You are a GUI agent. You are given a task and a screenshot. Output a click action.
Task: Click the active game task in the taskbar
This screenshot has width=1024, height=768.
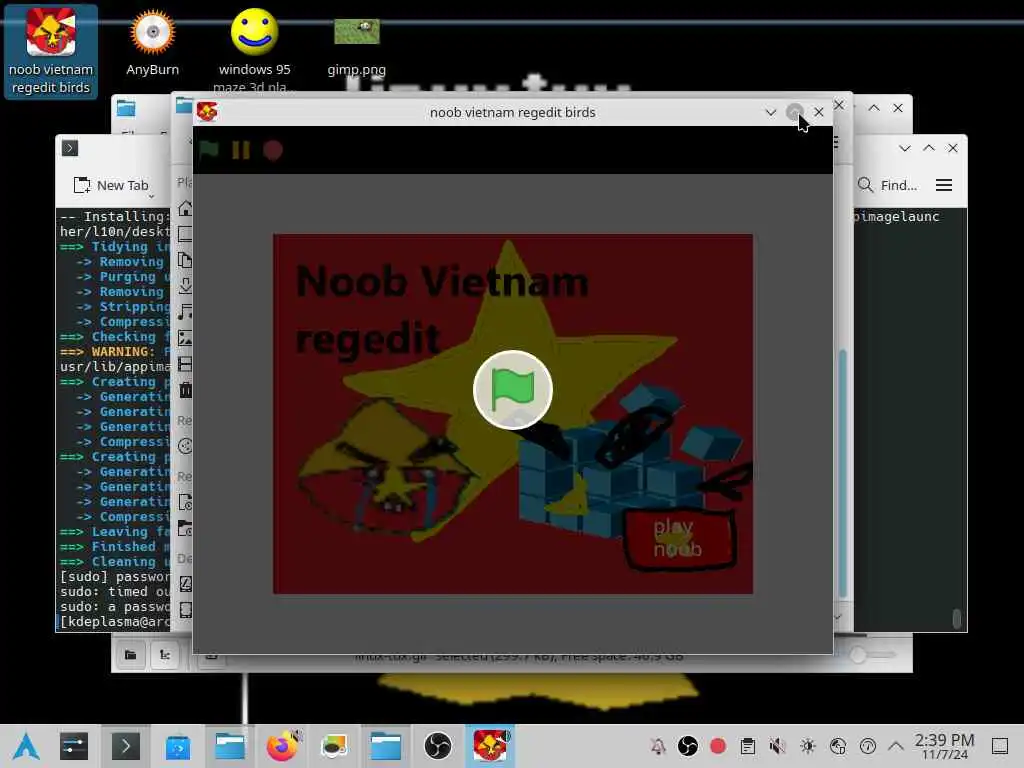[490, 746]
